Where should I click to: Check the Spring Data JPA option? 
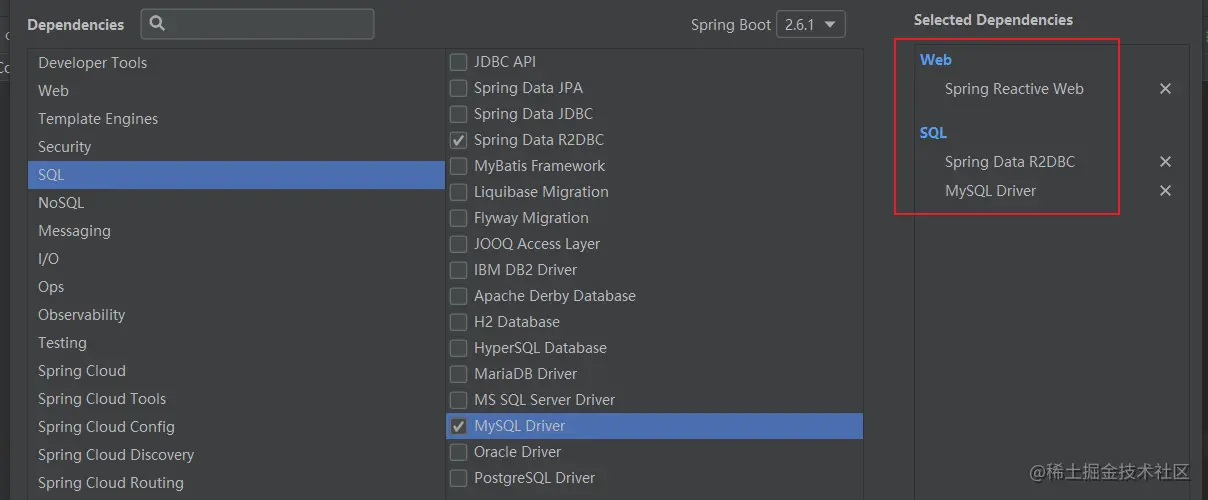pos(458,88)
